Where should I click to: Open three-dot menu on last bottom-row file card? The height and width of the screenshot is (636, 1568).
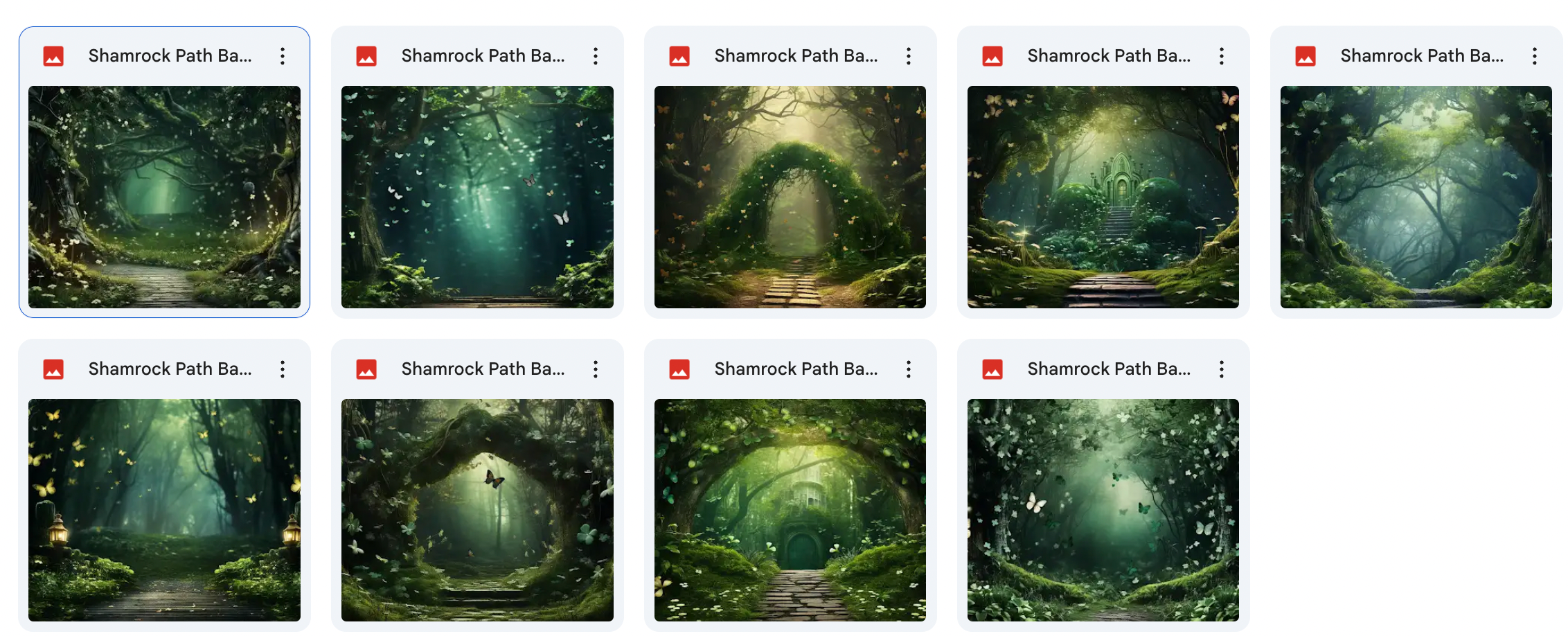[1222, 369]
